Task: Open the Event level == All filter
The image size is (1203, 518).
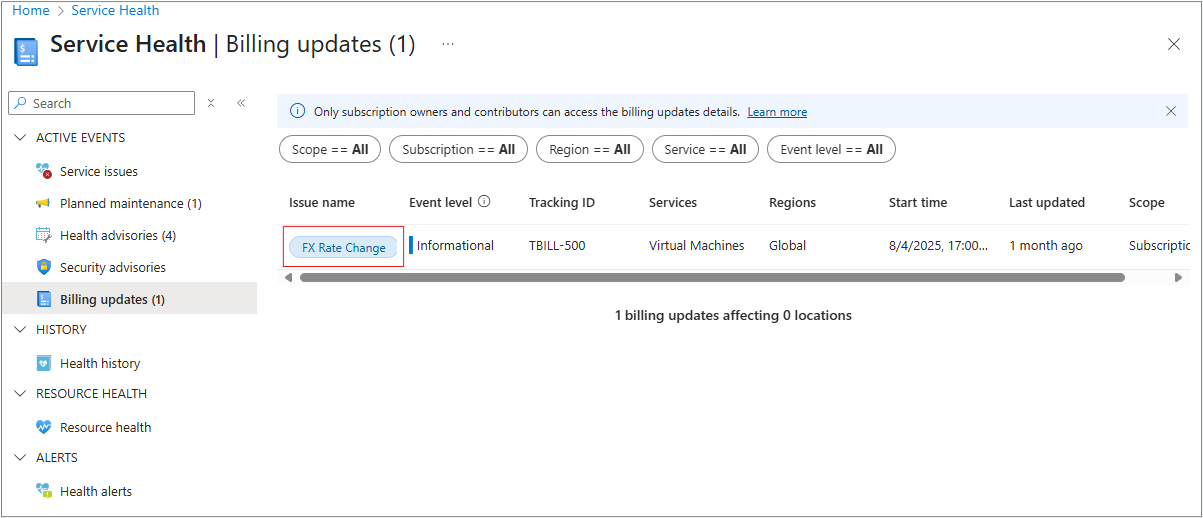Action: 831,150
